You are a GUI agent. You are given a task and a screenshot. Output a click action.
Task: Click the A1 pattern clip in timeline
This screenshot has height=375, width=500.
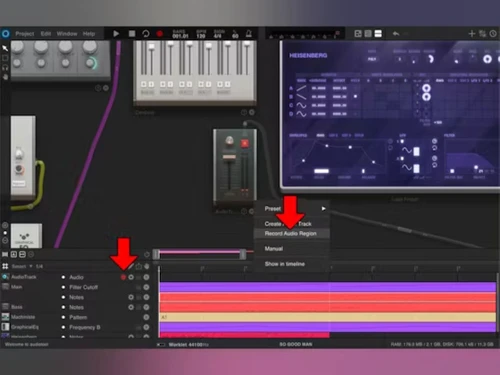coord(328,317)
